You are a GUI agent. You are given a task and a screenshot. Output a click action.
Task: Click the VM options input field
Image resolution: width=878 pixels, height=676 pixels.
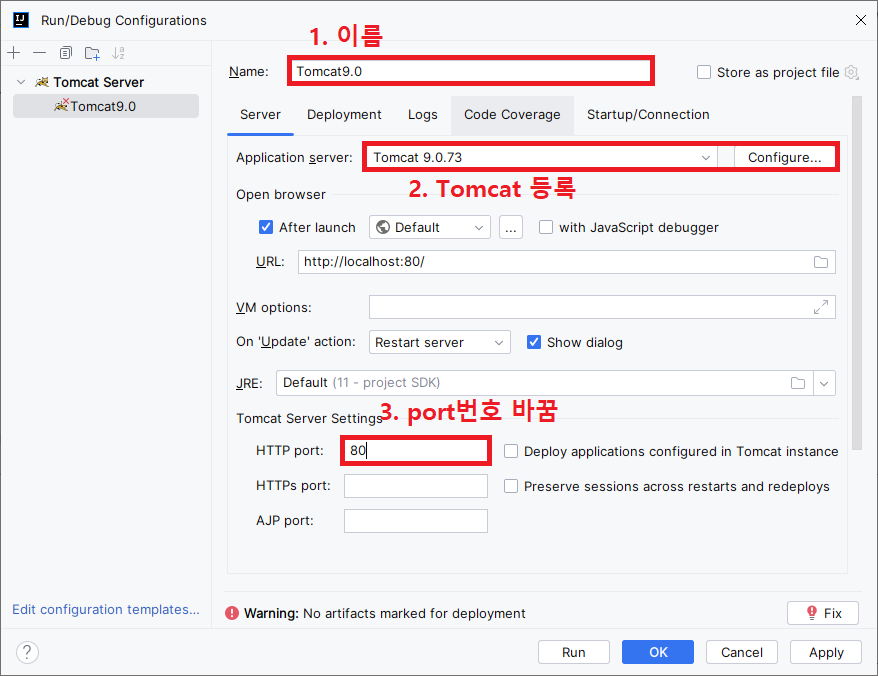pos(602,307)
